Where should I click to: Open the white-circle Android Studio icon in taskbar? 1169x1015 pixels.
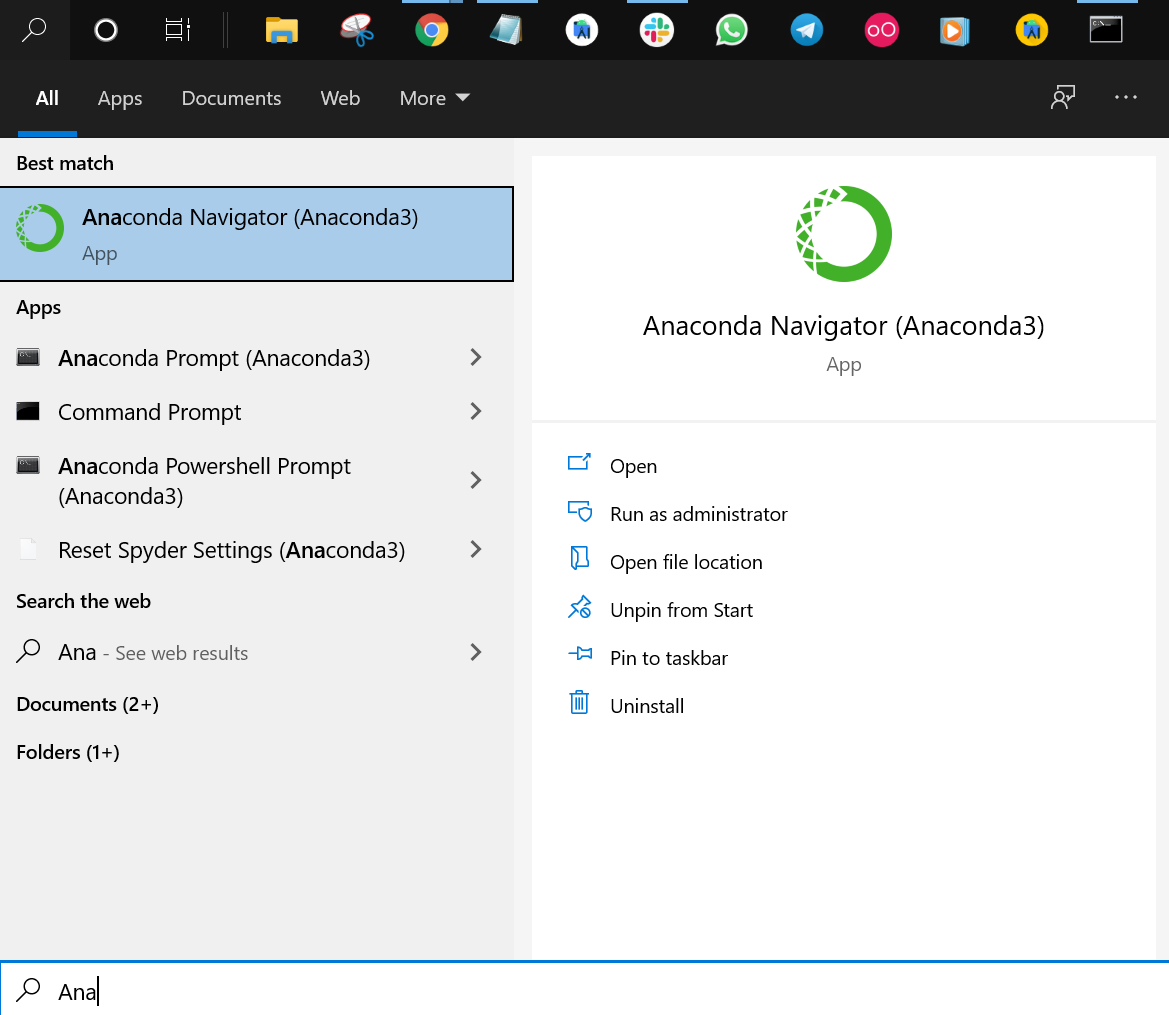582,31
